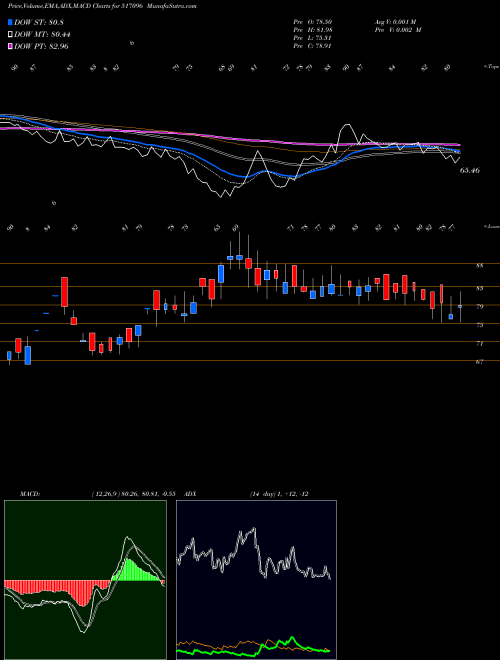The height and width of the screenshot is (660, 500).
Task: Click the ADX (14 day) parameter values
Action: coord(279,494)
